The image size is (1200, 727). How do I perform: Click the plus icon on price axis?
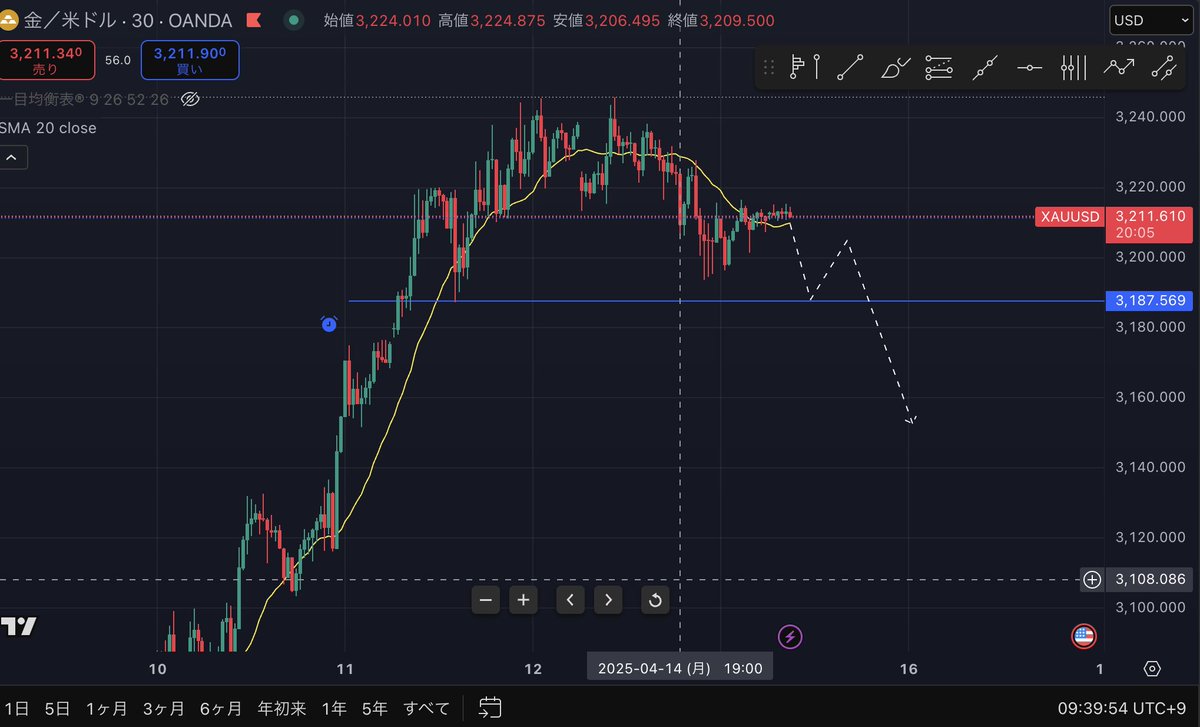1092,579
